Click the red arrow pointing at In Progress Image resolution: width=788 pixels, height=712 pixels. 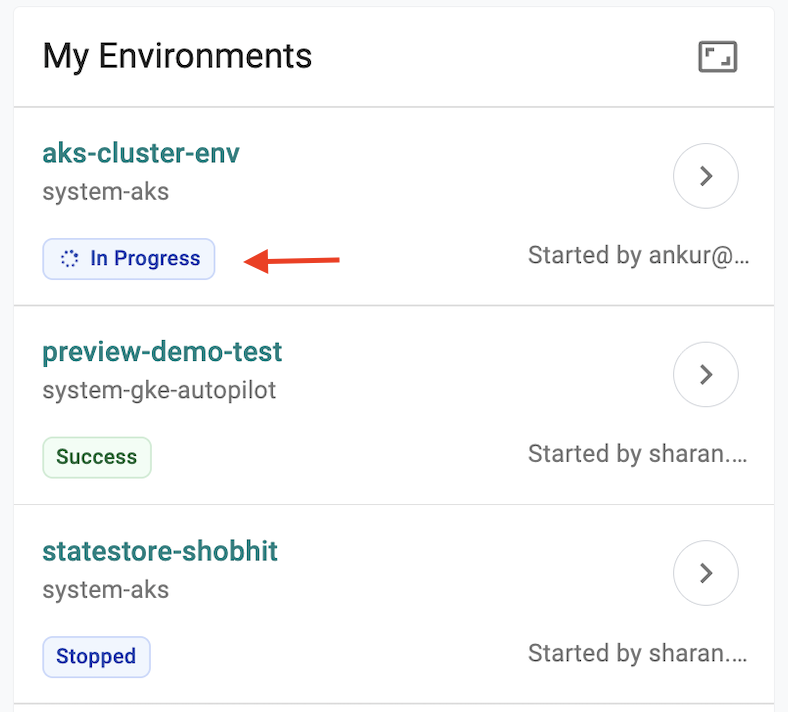coord(293,262)
